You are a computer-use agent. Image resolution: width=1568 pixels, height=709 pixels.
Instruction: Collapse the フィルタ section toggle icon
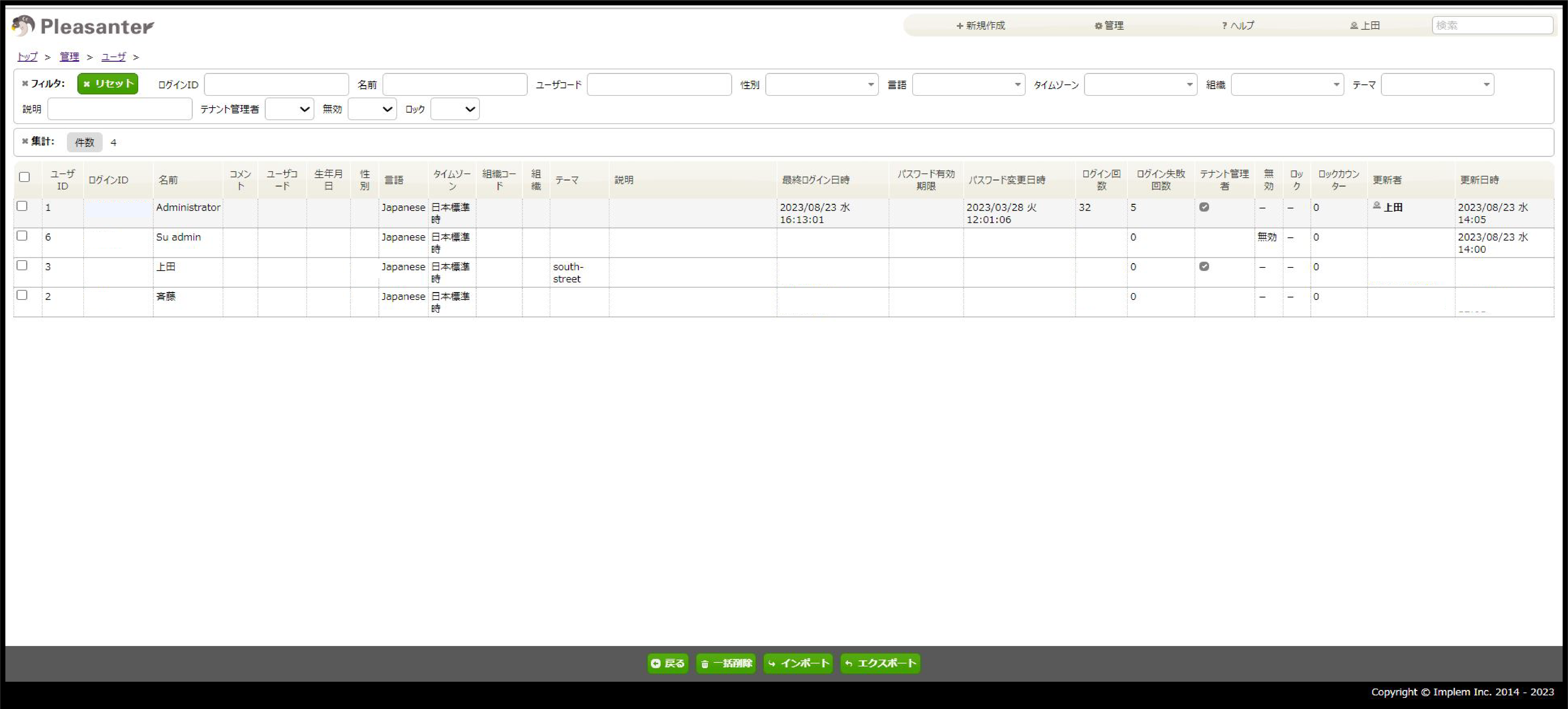click(x=25, y=84)
